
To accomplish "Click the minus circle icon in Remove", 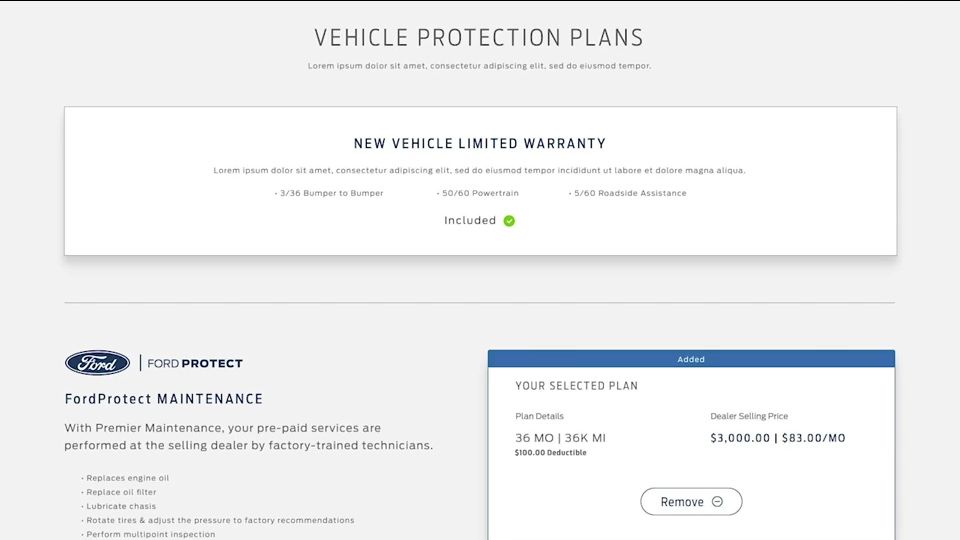I will click(x=717, y=501).
